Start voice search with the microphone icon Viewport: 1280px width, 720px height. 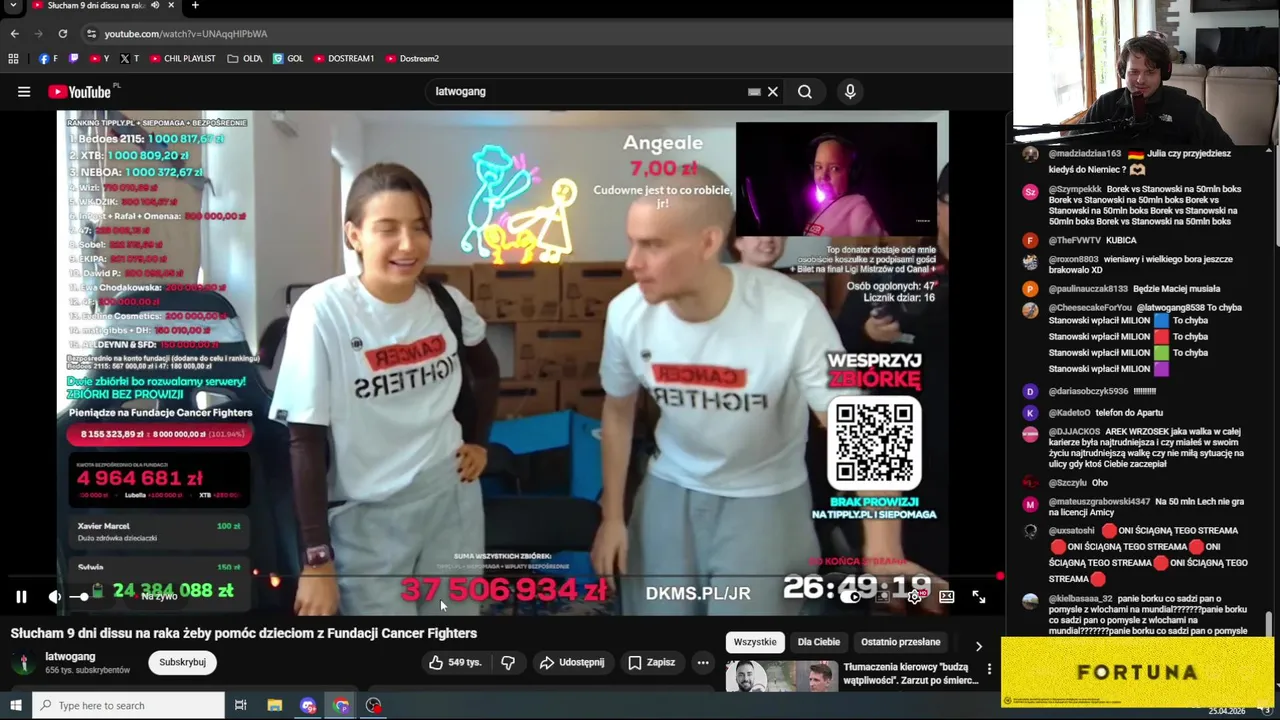coord(850,92)
